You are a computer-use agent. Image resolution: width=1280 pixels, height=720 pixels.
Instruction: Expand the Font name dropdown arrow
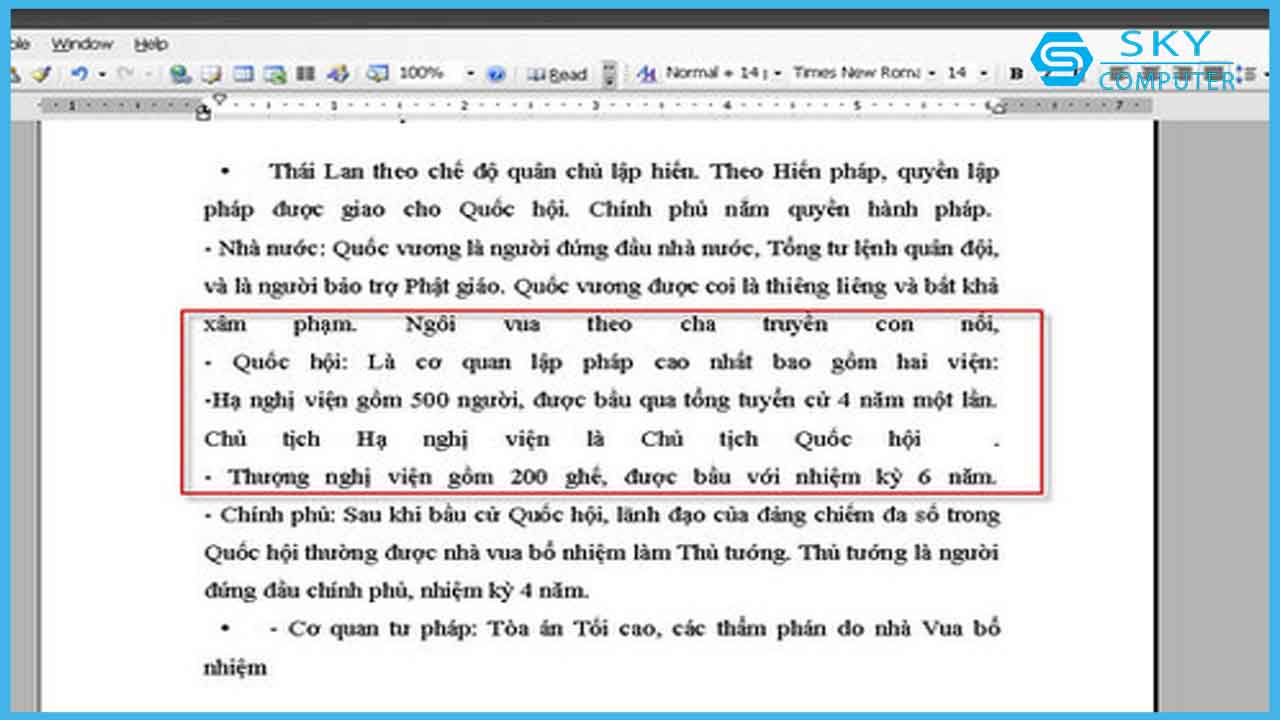932,73
